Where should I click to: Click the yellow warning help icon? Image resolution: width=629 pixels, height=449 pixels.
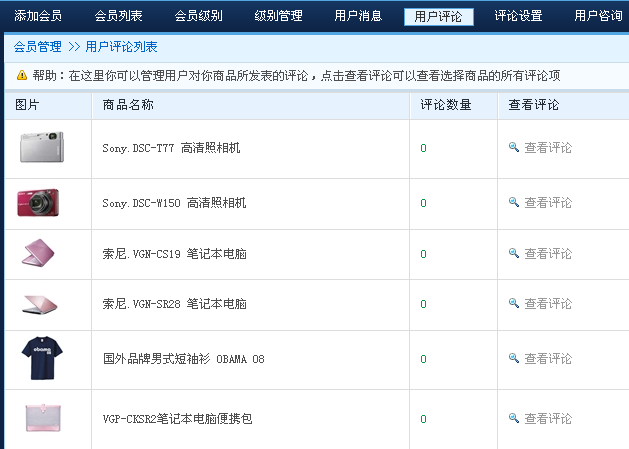[22, 75]
